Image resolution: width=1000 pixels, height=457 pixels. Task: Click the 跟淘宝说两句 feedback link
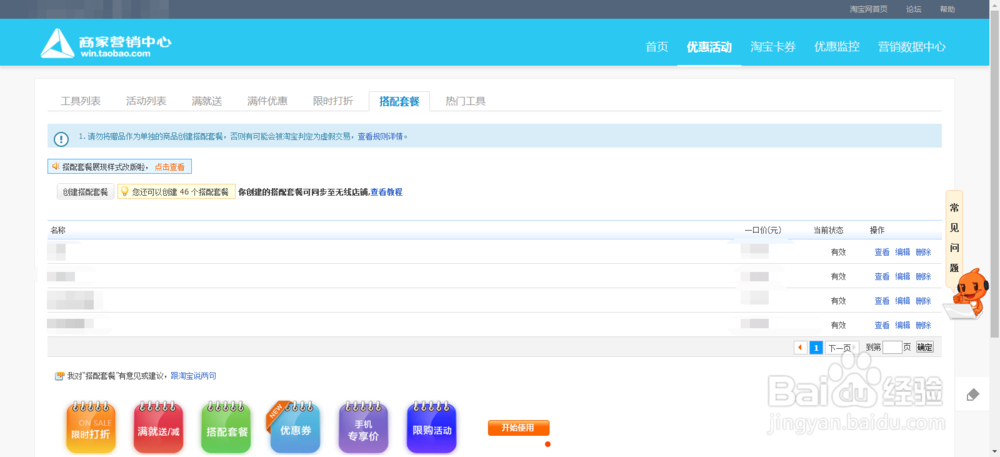(193, 376)
